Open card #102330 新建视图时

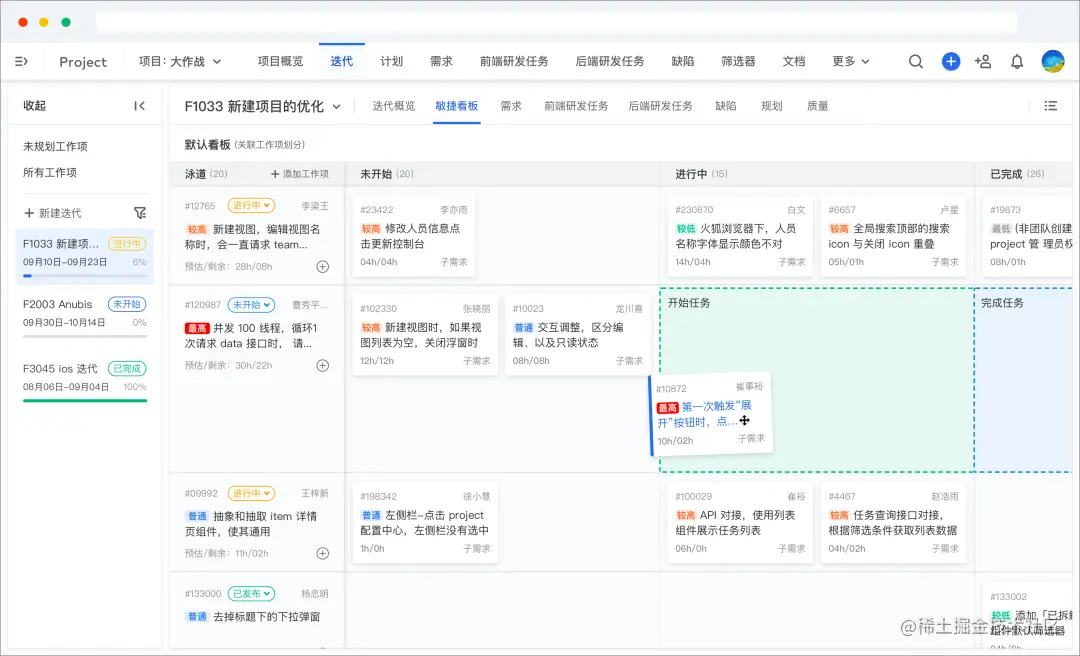[425, 335]
